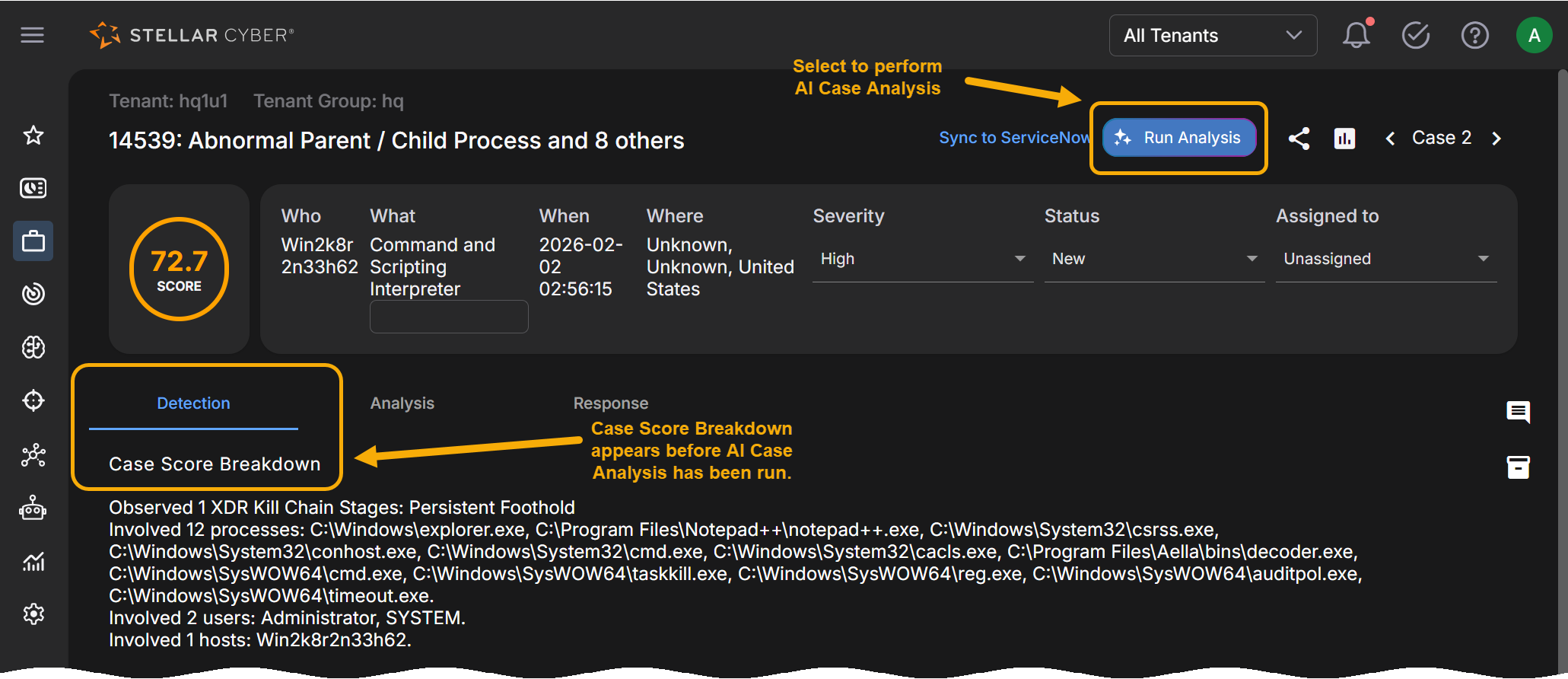Click the notifications bell icon

coord(1356,35)
